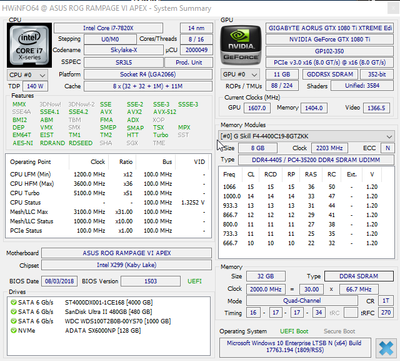The width and height of the screenshot is (400, 361).
Task: Select the 1066 frequency row in timing table
Action: pos(300,187)
